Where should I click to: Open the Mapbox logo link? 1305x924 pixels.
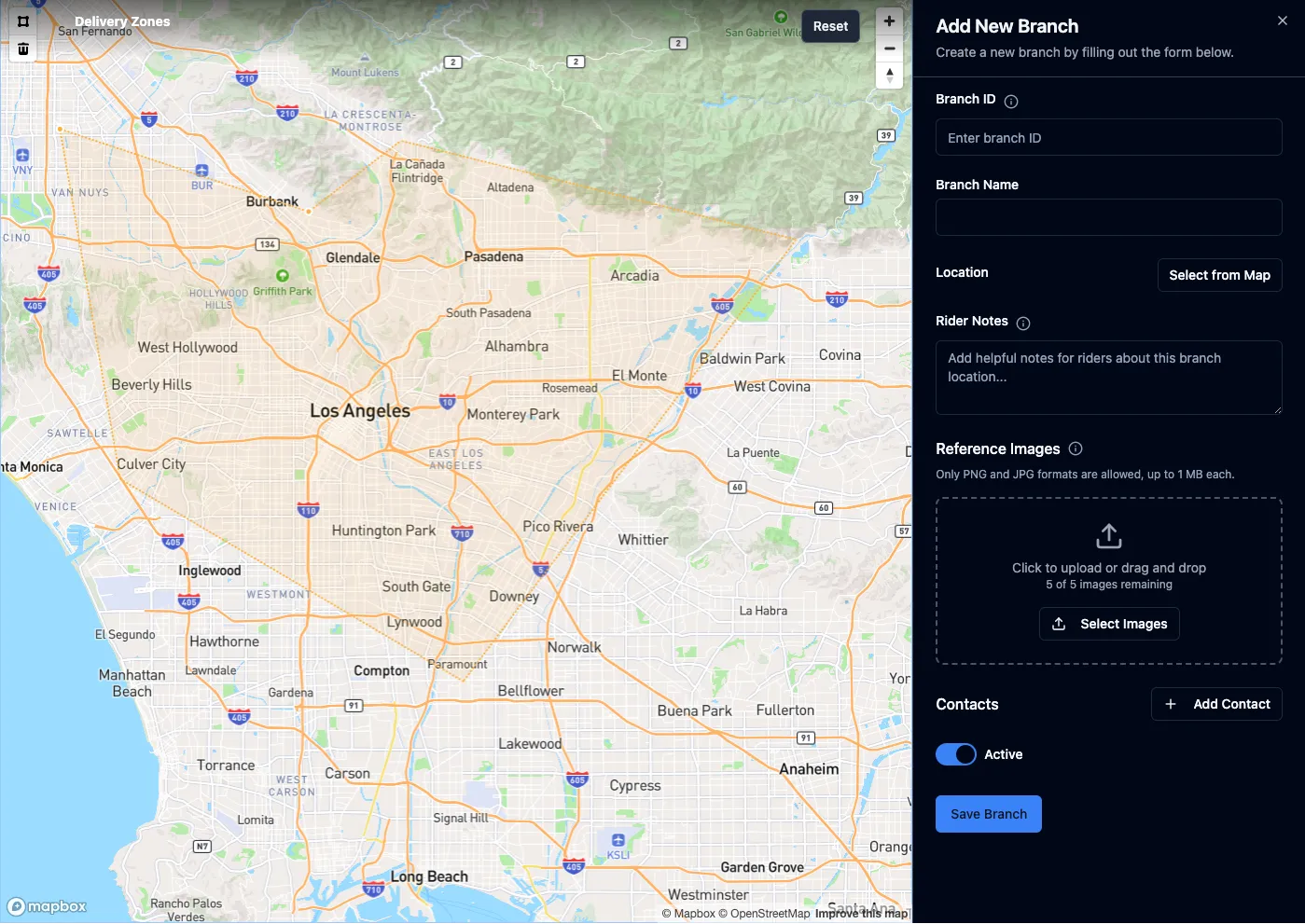click(48, 906)
